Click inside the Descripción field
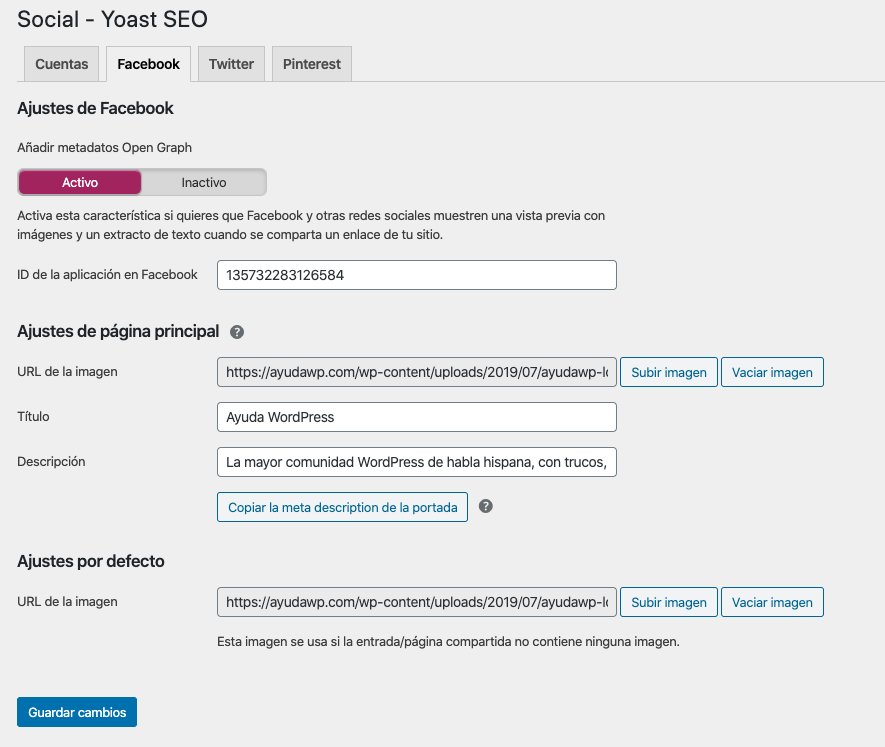The image size is (885, 747). (416, 462)
